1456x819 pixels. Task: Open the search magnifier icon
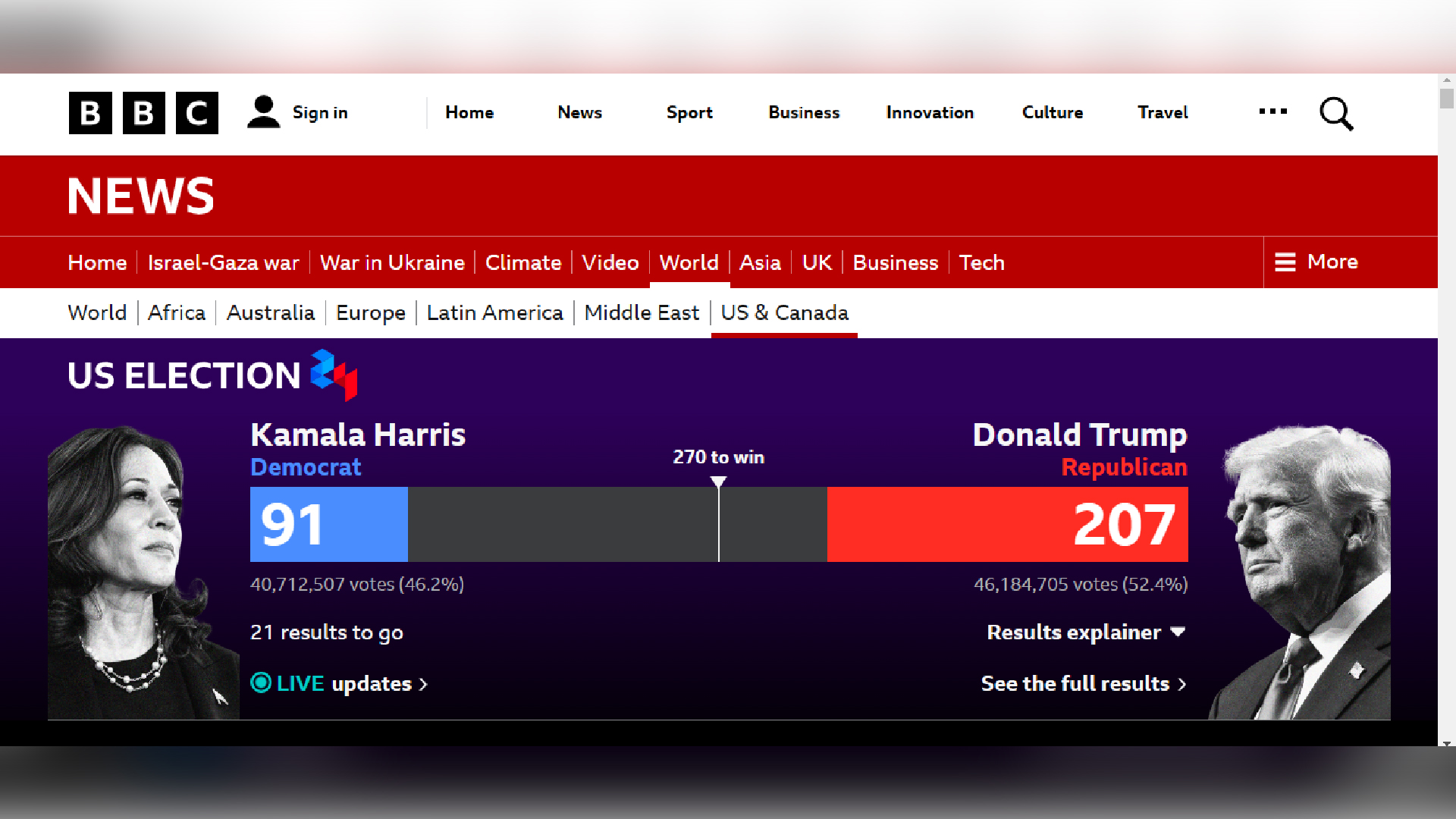tap(1336, 114)
